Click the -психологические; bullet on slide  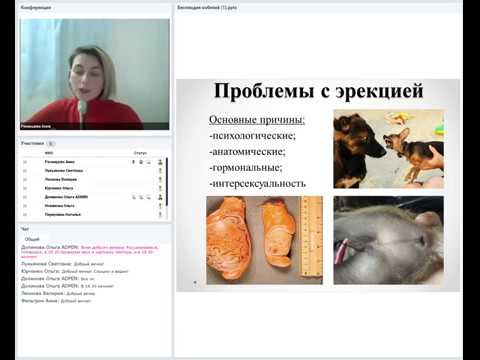[x=252, y=136]
